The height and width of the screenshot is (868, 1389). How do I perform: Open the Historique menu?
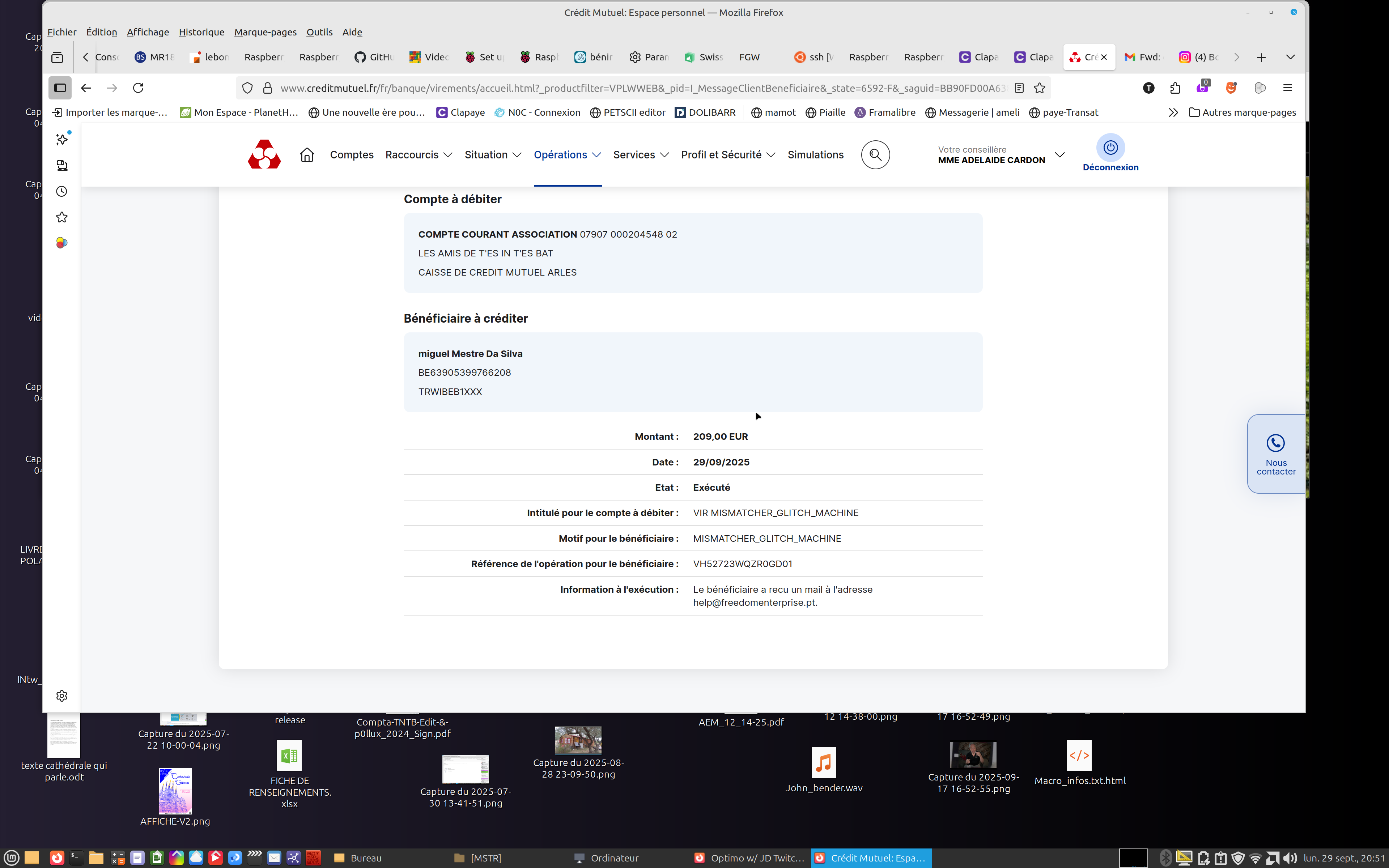[x=201, y=32]
